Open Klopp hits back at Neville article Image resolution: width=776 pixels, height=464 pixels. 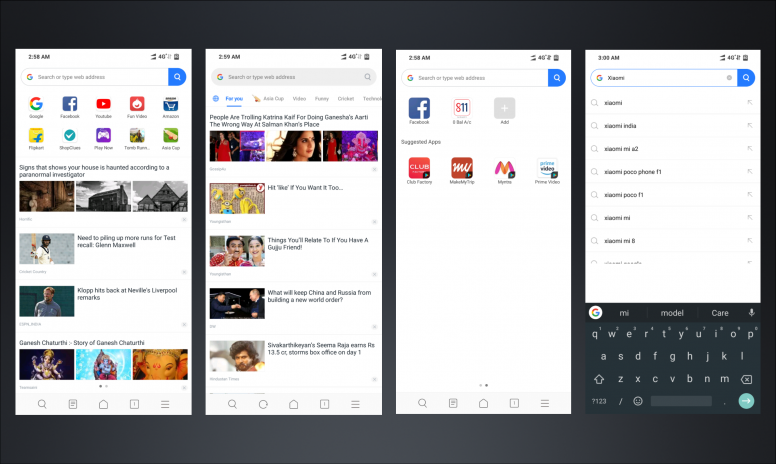(103, 304)
